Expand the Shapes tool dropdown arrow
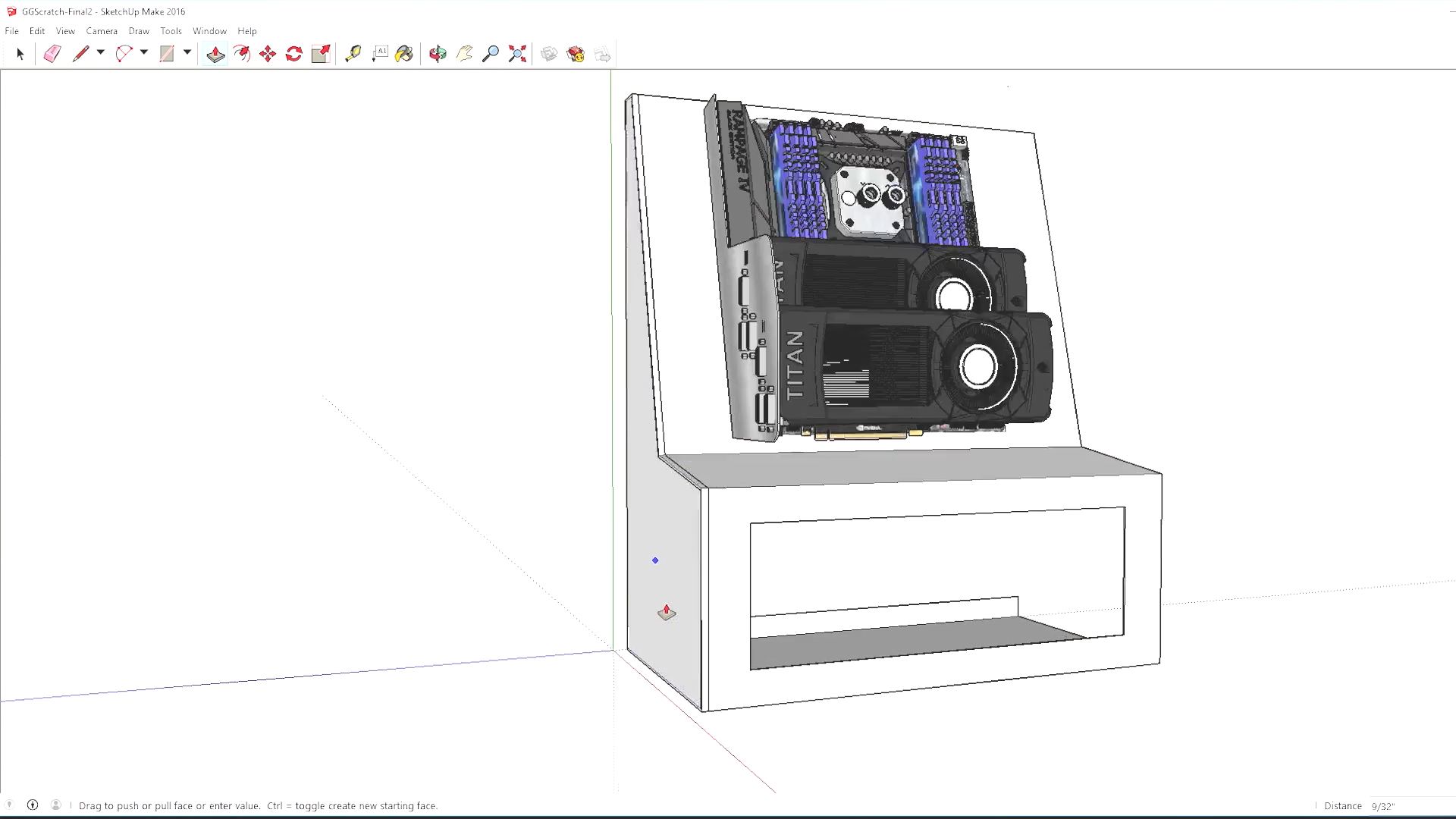The width and height of the screenshot is (1456, 819). pyautogui.click(x=187, y=53)
